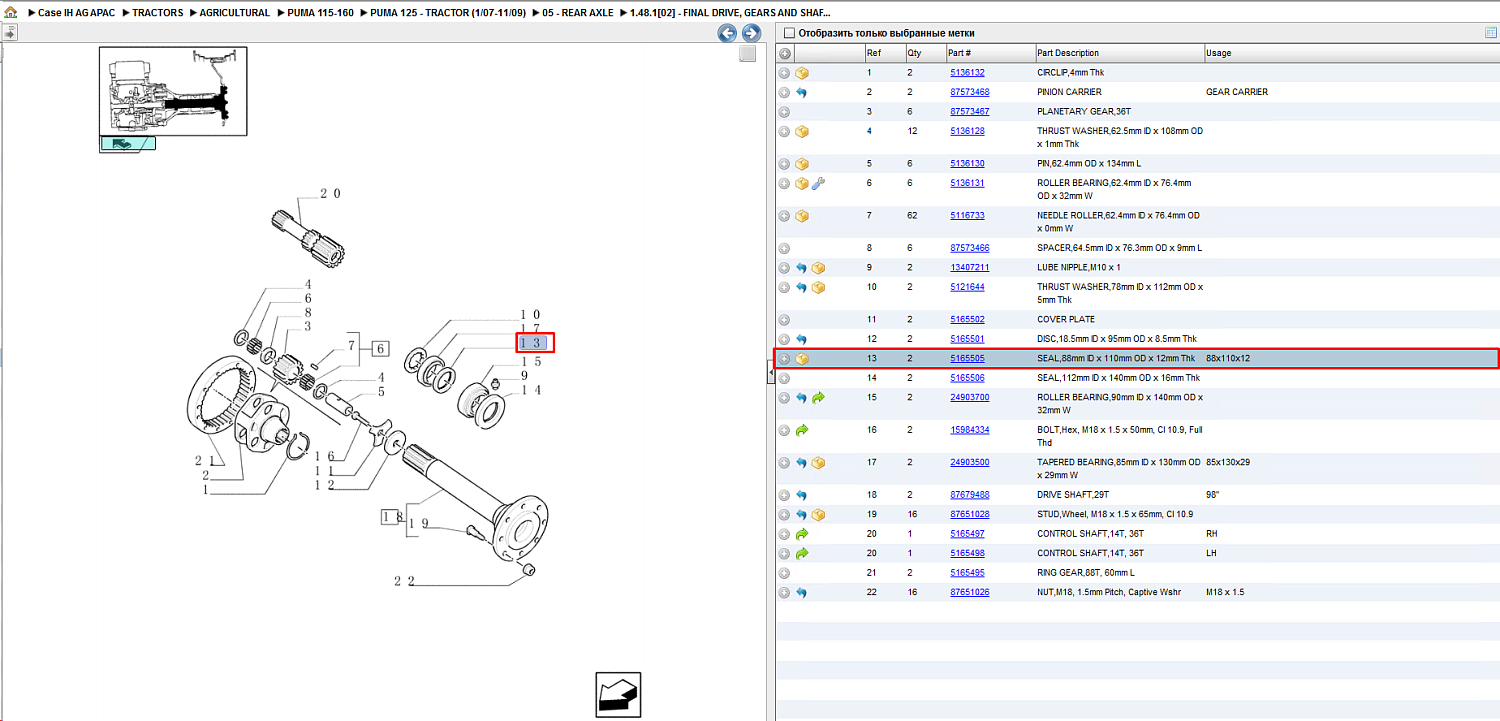Expand the Ref 14 SEAL row plus icon
The height and width of the screenshot is (721, 1500).
[x=785, y=378]
